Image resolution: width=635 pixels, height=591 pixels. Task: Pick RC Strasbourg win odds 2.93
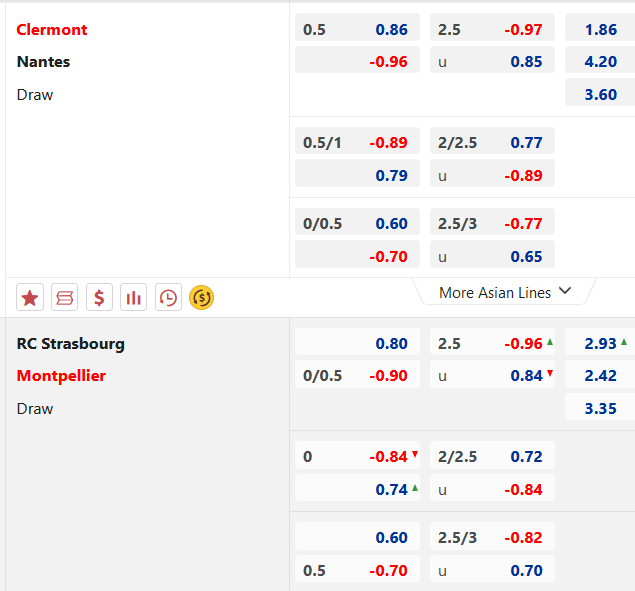[600, 341]
